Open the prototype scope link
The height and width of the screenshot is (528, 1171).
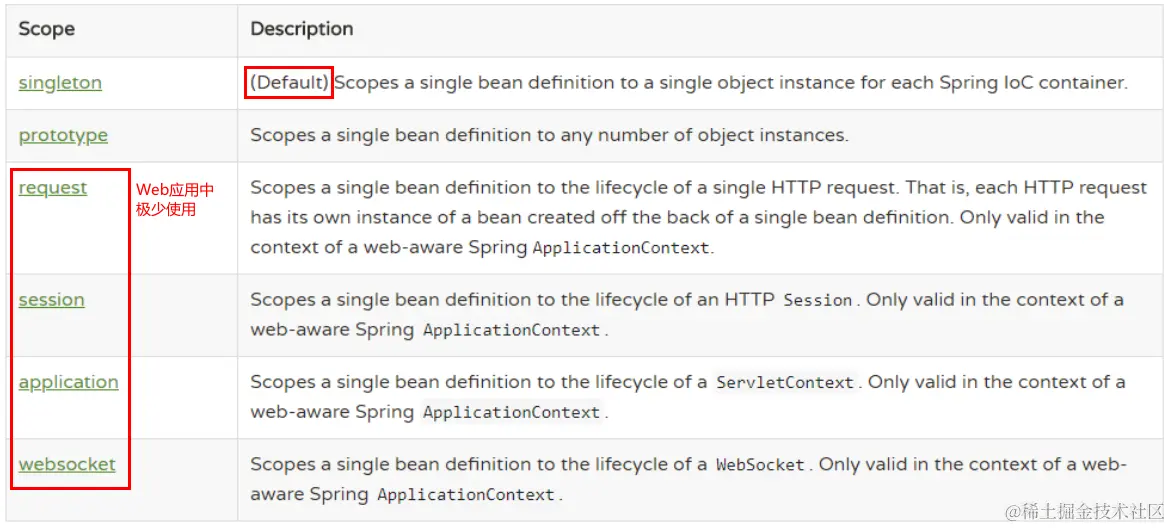coord(63,135)
